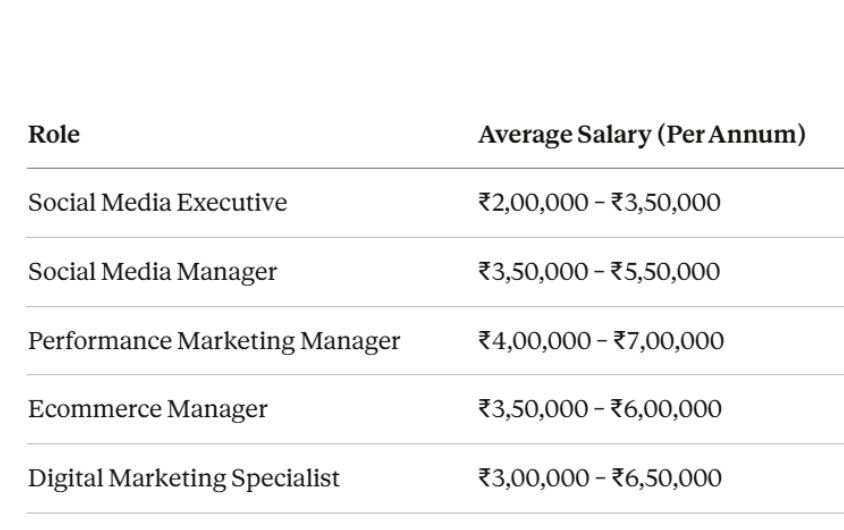Click the ₹7,00,000 highest salary value
This screenshot has height=530, width=844.
click(667, 341)
